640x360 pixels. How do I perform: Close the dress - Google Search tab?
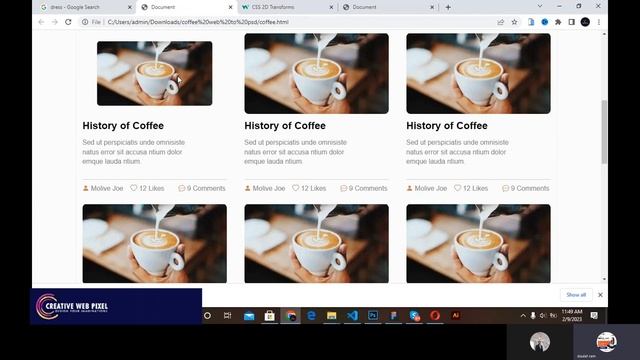130,7
